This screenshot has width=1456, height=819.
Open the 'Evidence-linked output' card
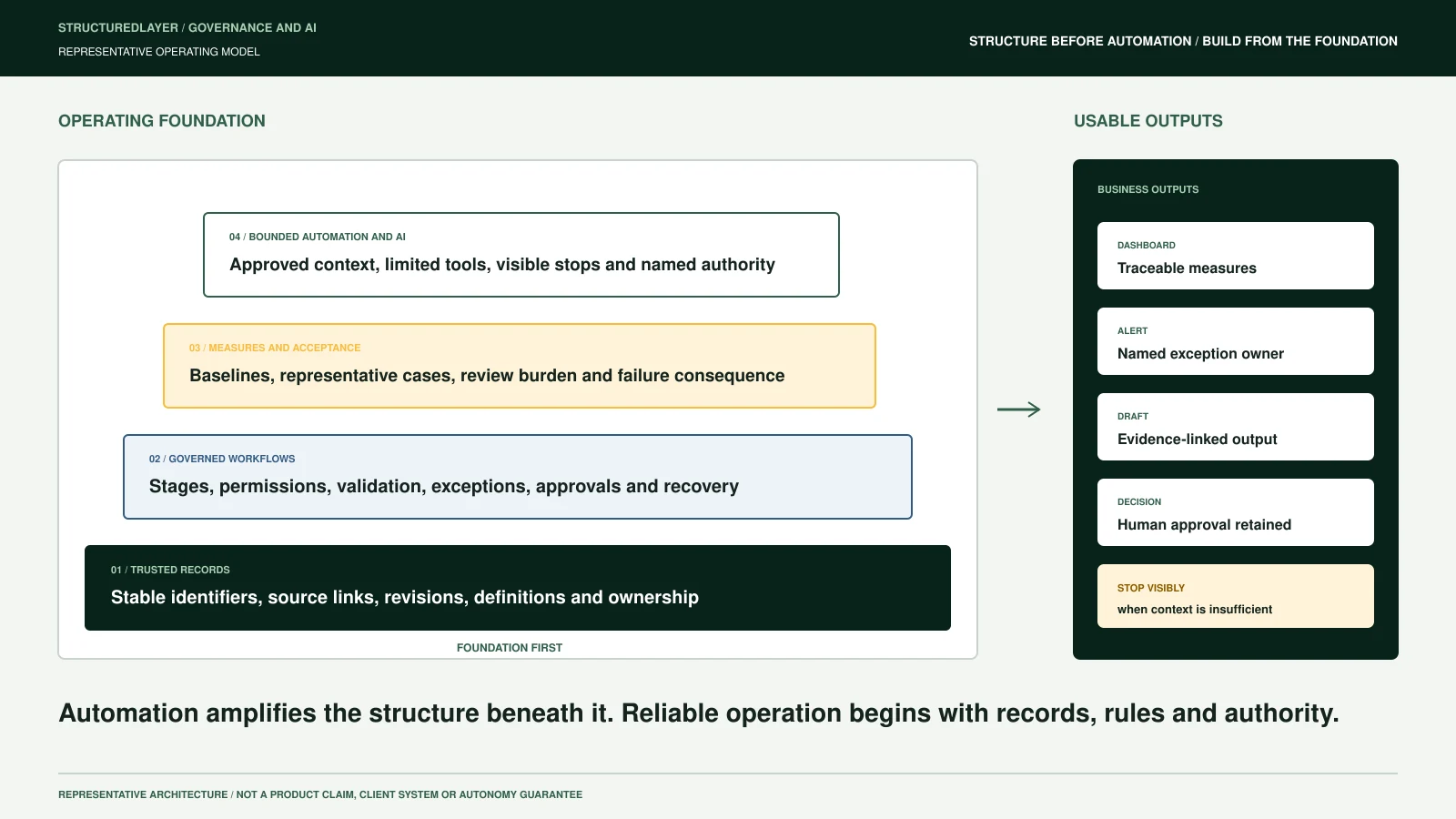1236,427
